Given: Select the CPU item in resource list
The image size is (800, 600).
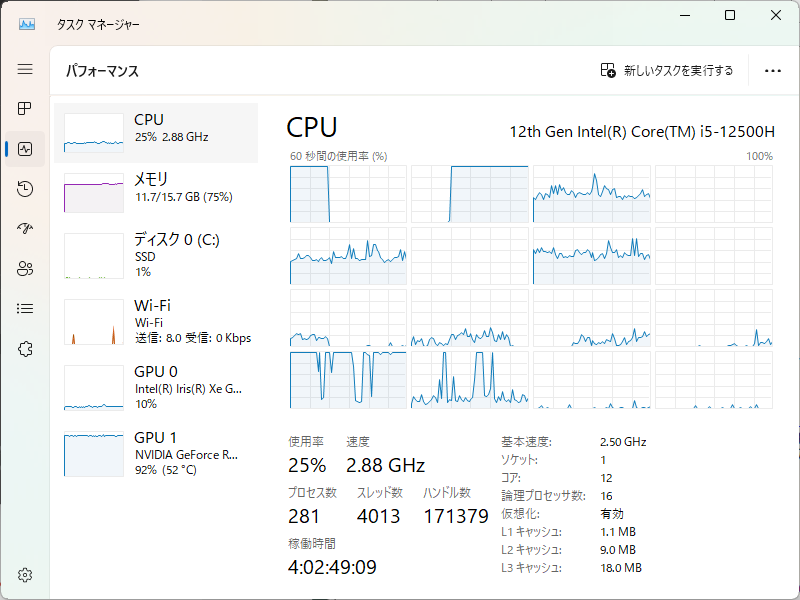Looking at the screenshot, I should (156, 133).
